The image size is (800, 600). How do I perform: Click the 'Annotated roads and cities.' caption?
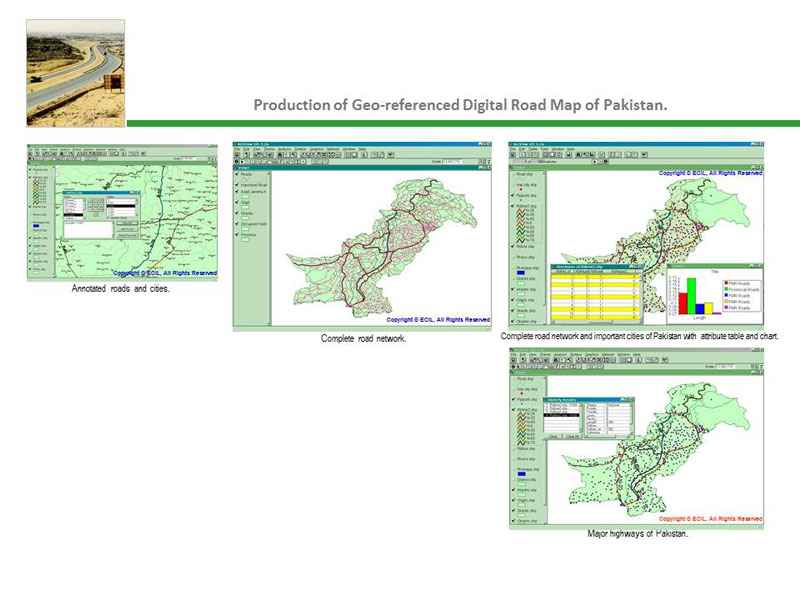(x=120, y=289)
